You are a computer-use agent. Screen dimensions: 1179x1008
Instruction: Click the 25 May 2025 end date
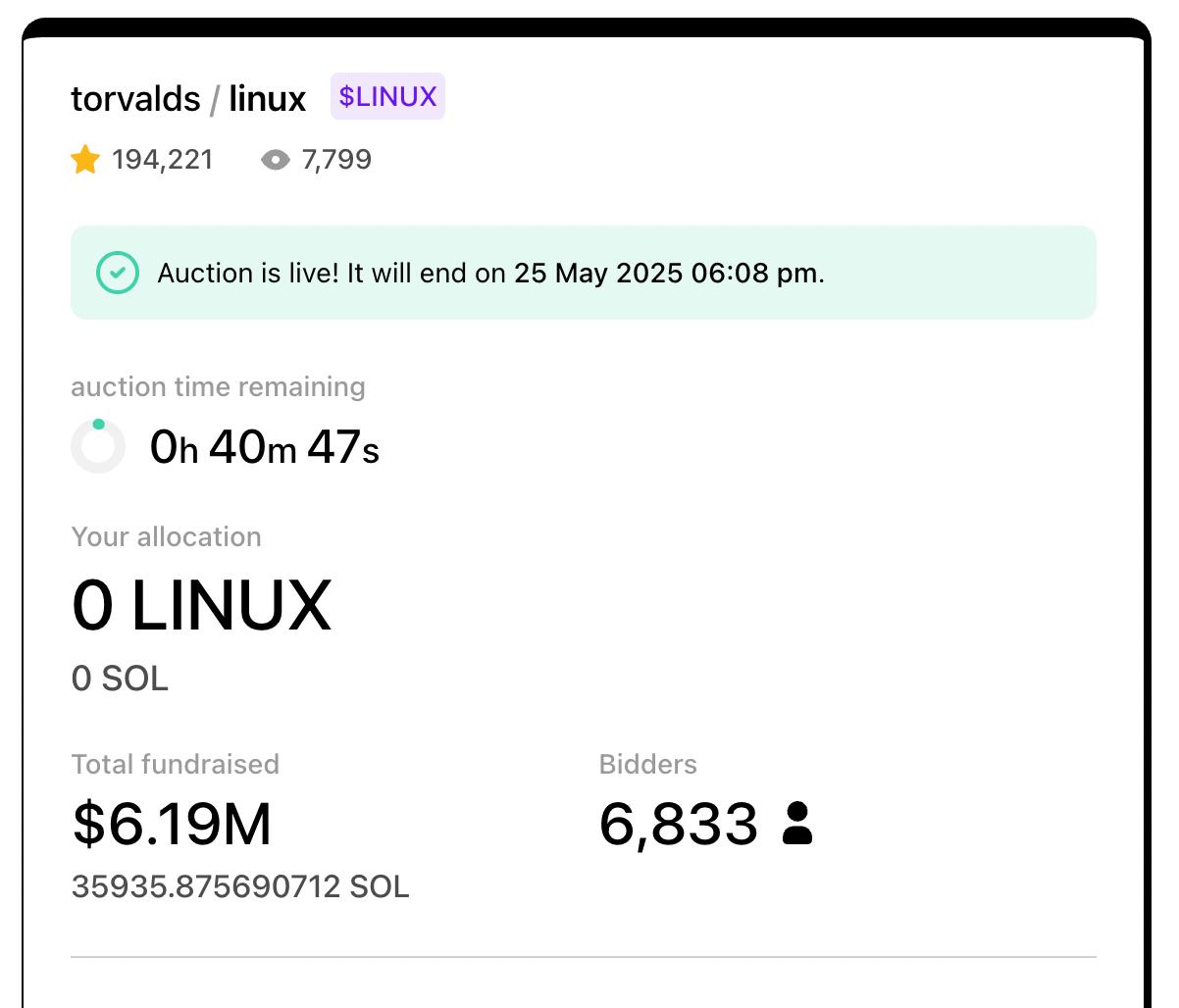(x=667, y=274)
